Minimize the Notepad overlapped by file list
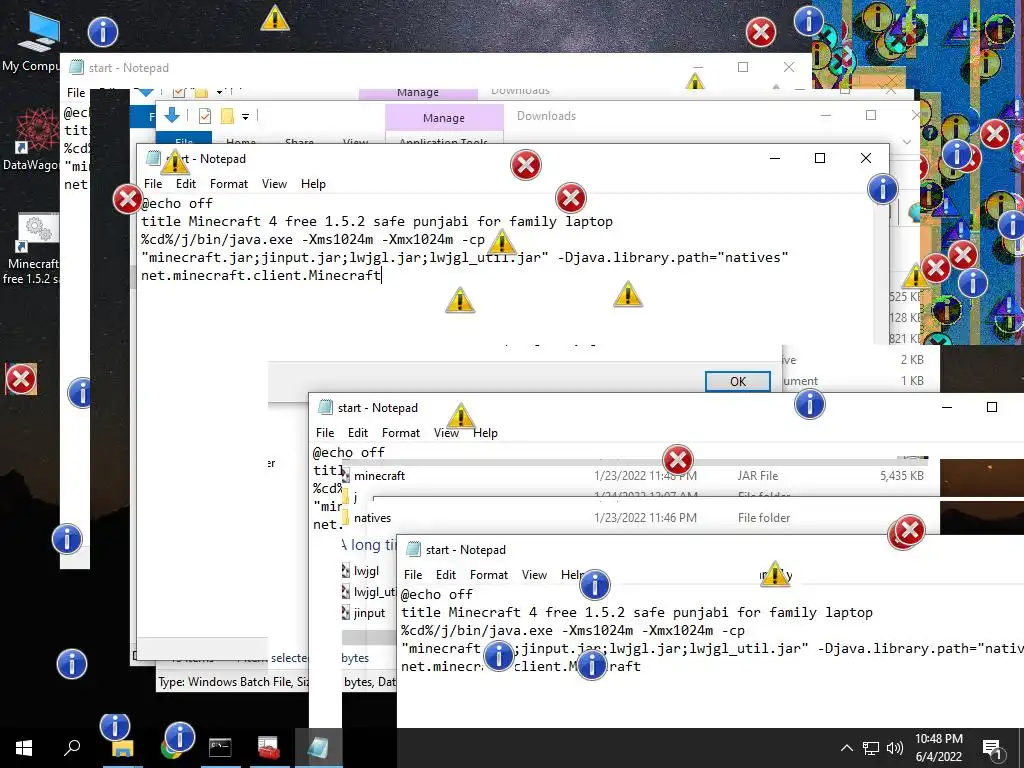Screen dimensions: 1024x768 [947, 407]
